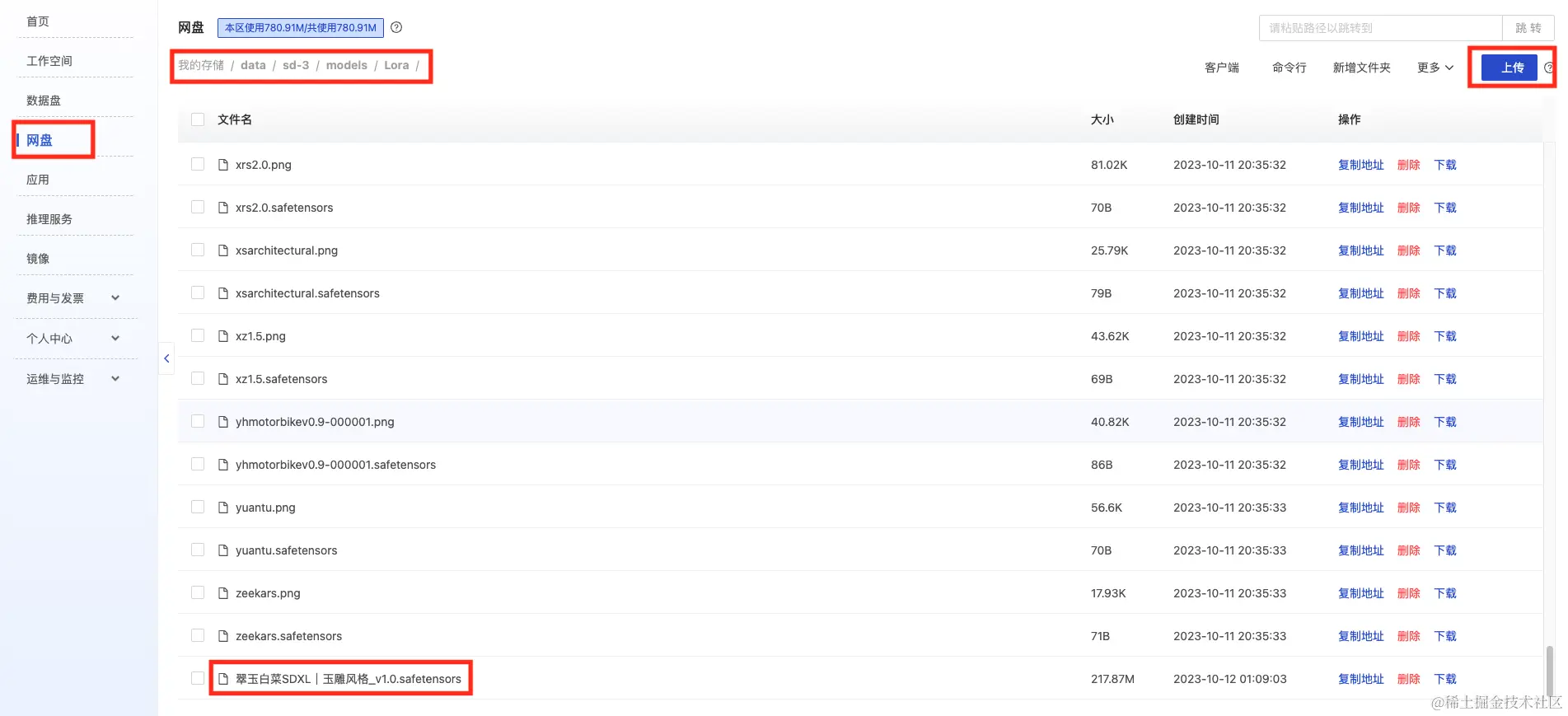Viewport: 1568px width, 716px height.
Task: Open the 客户端 option
Action: [1222, 68]
